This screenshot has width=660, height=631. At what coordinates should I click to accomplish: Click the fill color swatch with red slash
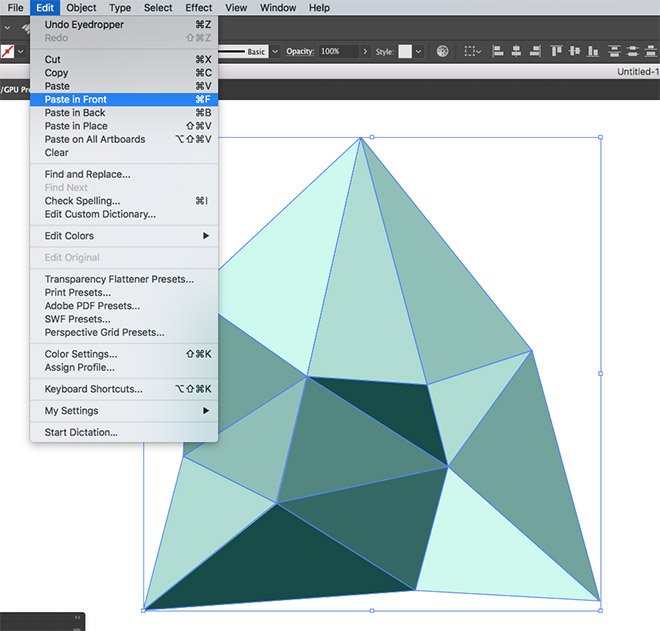(9, 51)
